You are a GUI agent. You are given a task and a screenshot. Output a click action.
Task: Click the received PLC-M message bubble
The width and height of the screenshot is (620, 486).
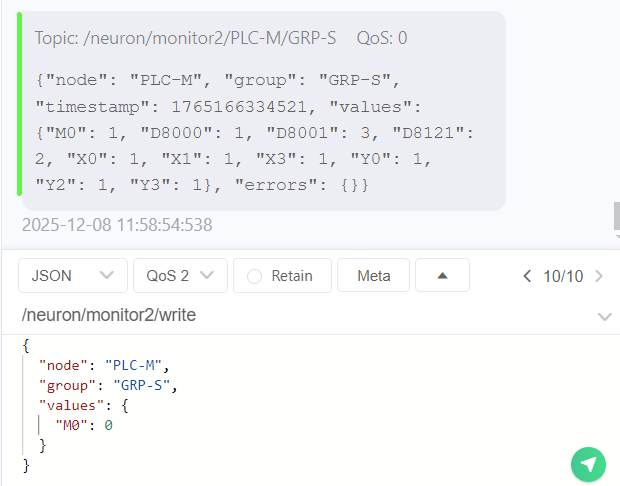click(260, 110)
